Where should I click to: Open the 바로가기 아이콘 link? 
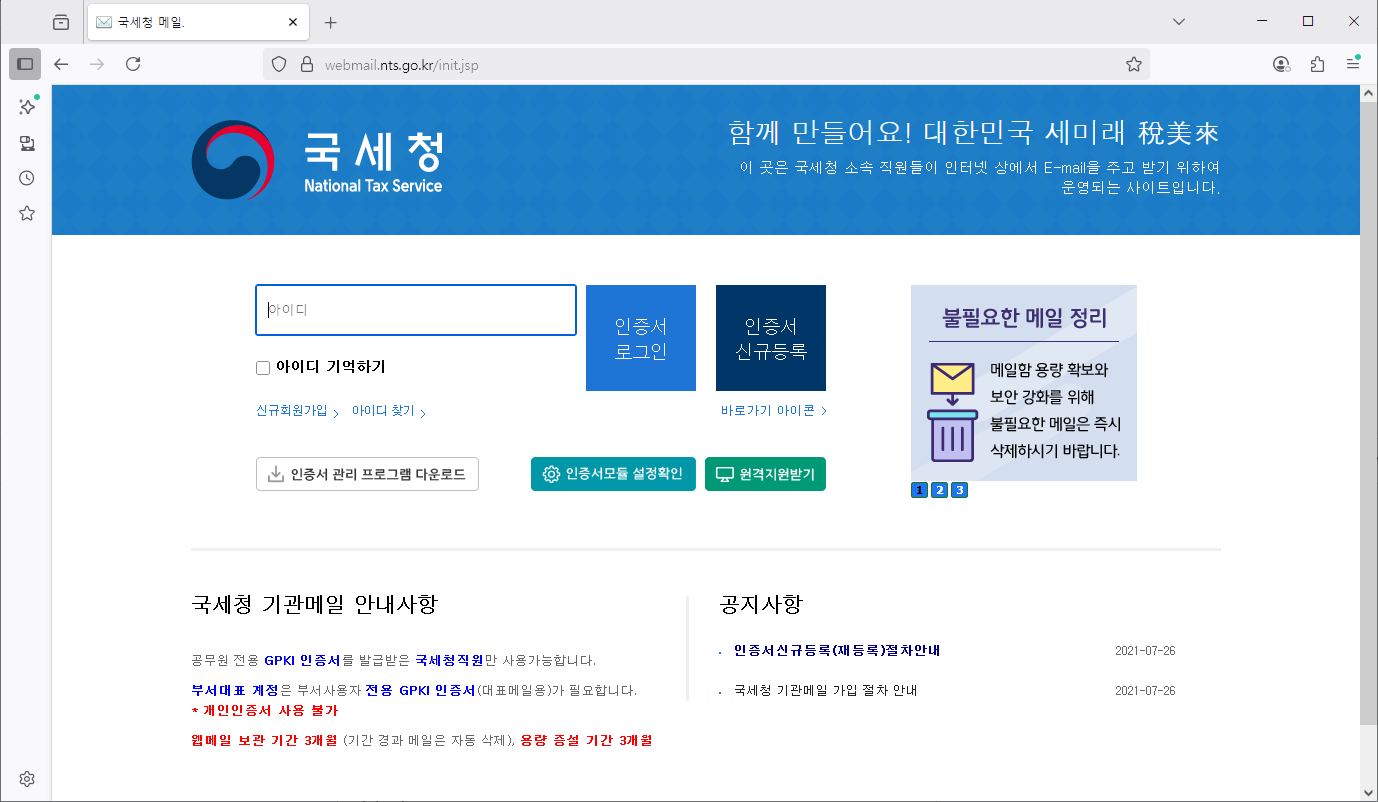(x=773, y=411)
